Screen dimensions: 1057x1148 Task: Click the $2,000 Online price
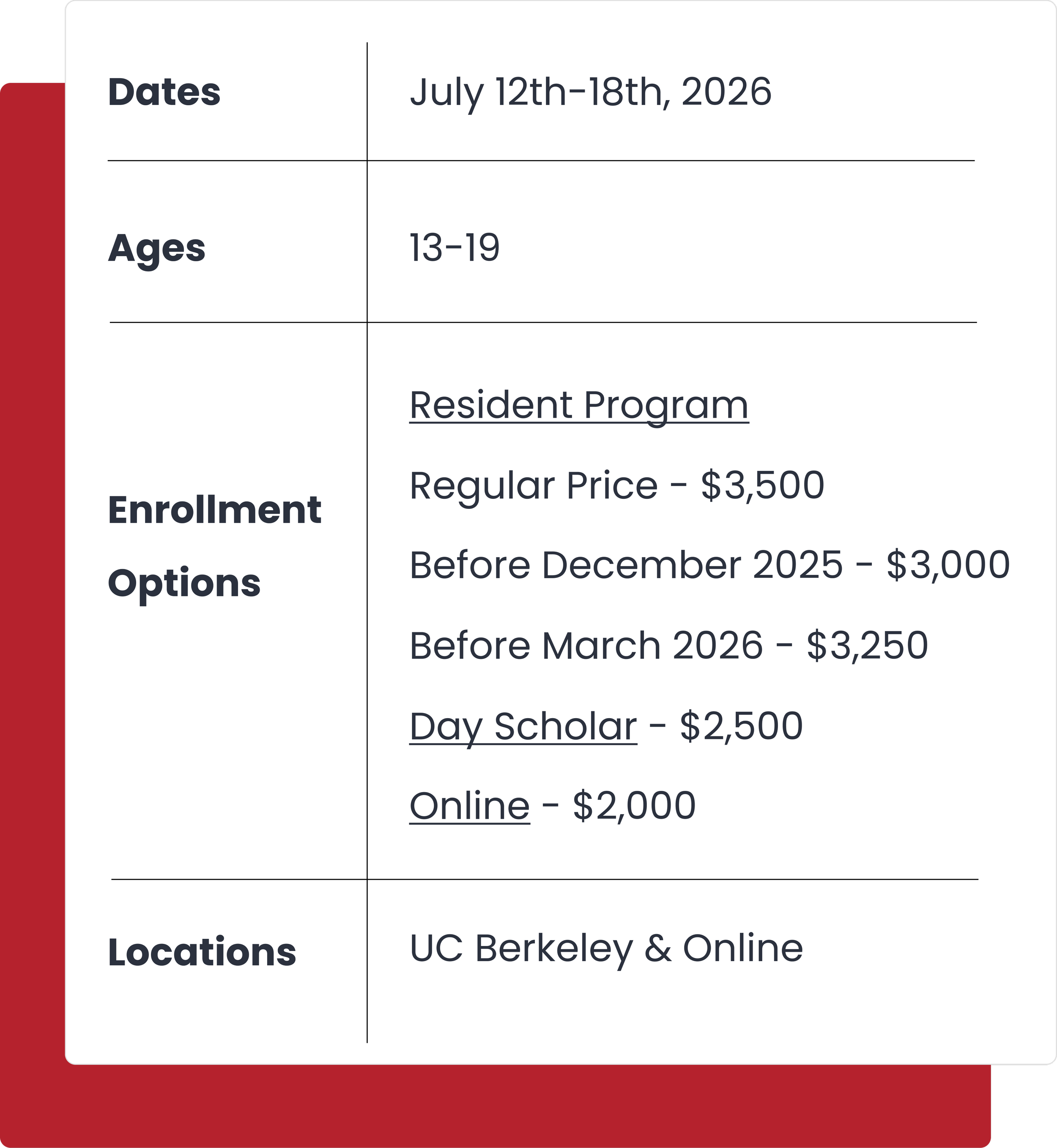click(634, 806)
